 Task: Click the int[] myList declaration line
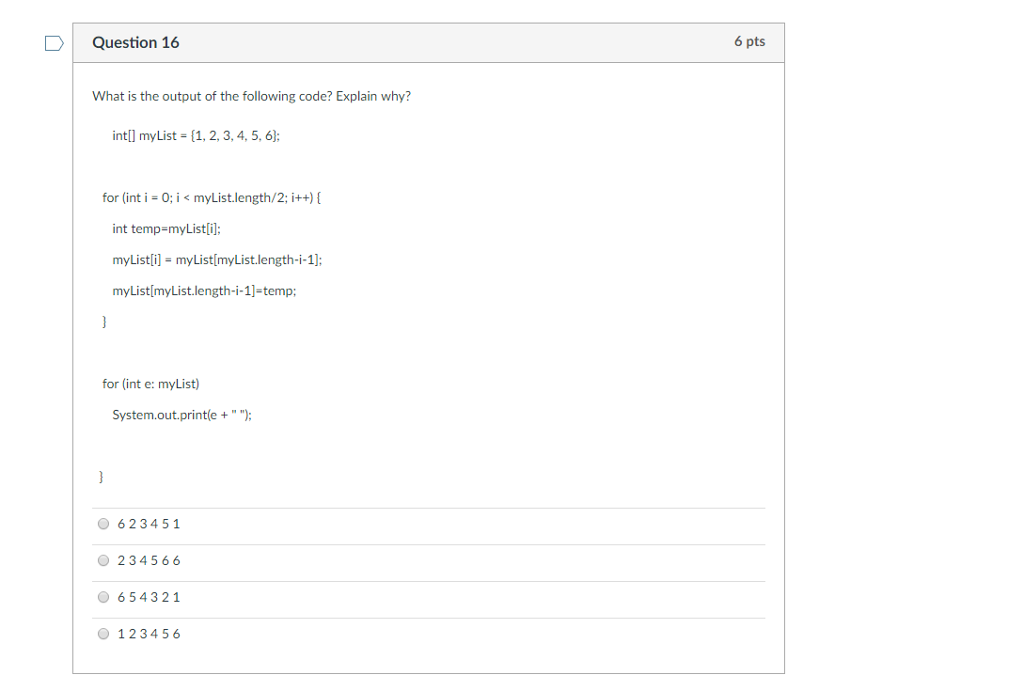(196, 136)
